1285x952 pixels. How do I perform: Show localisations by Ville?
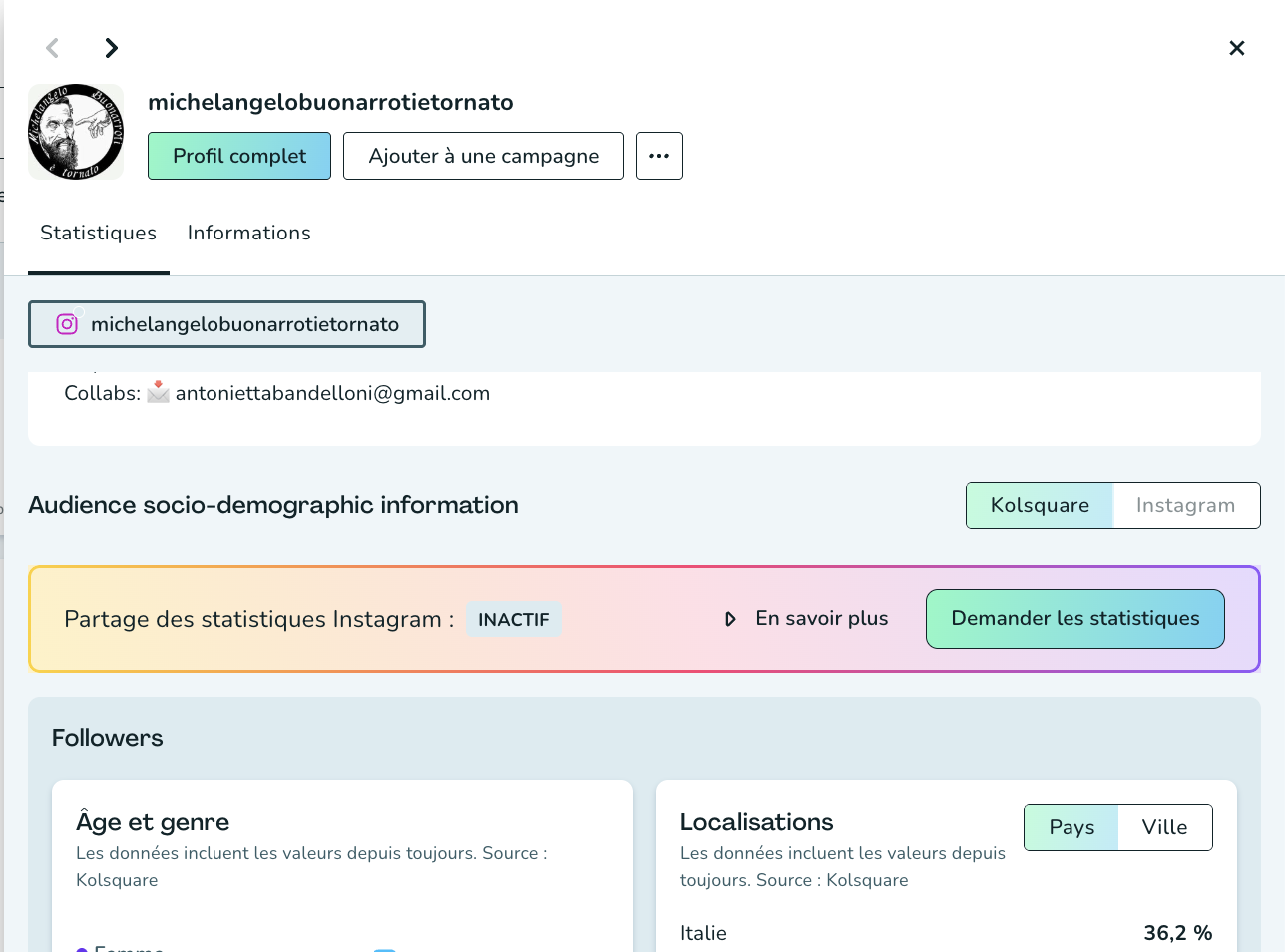pyautogui.click(x=1164, y=827)
